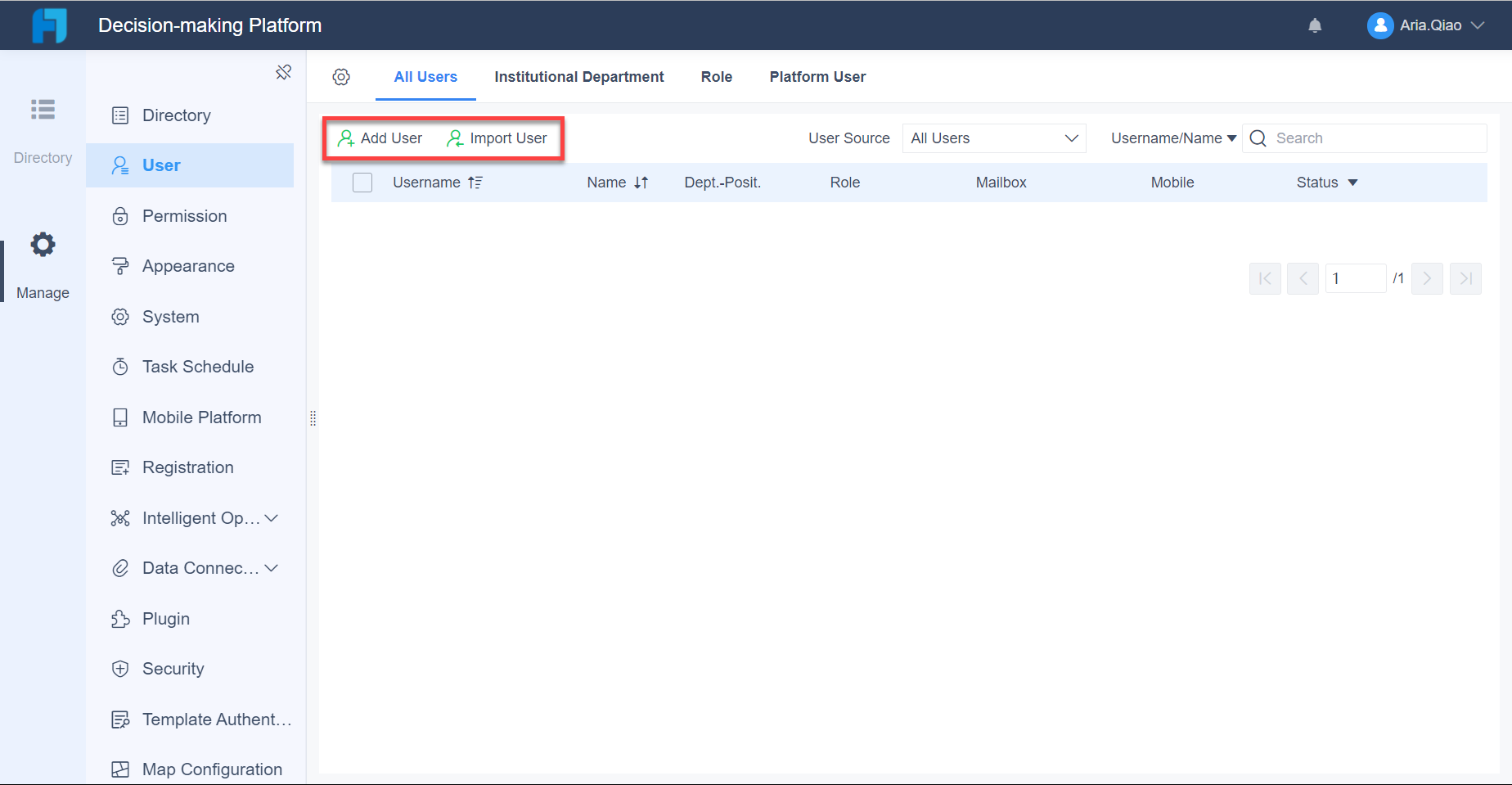Toggle the sidebar pin icon
Screen dimensions: 1512x785
pyautogui.click(x=283, y=72)
